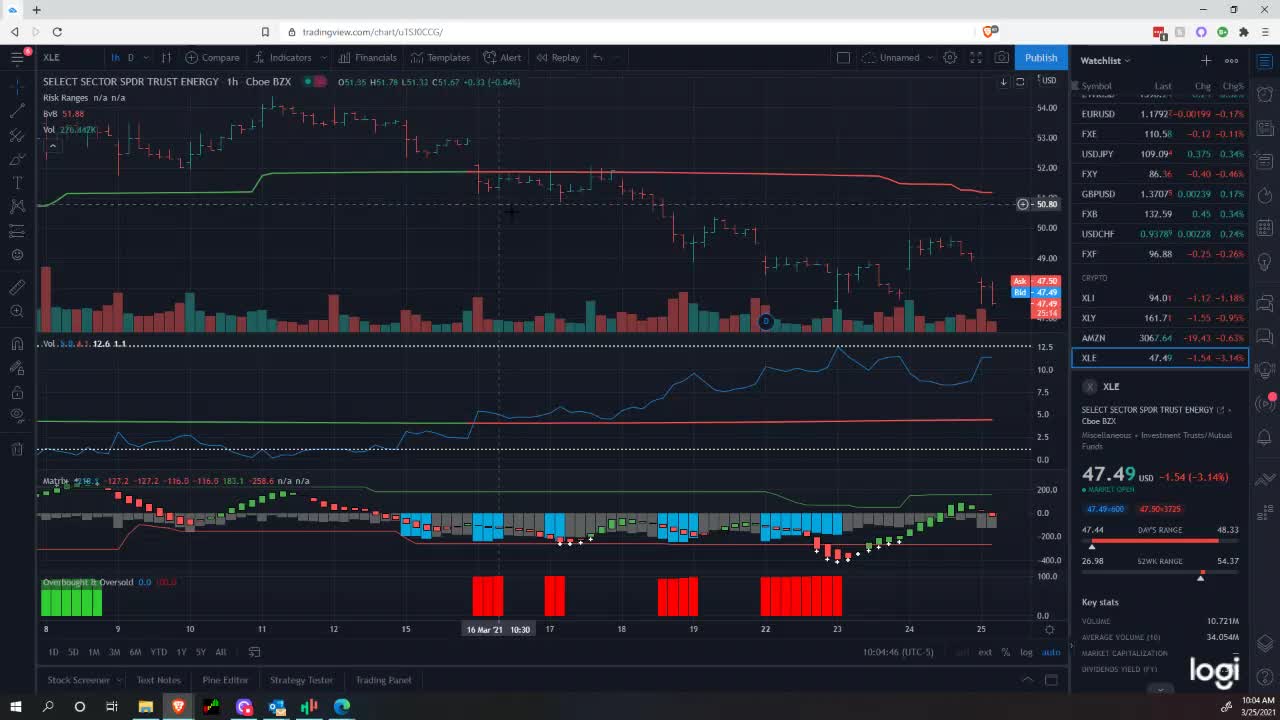
Task: Collapse the indicator legend arrow
Action: pos(52,145)
